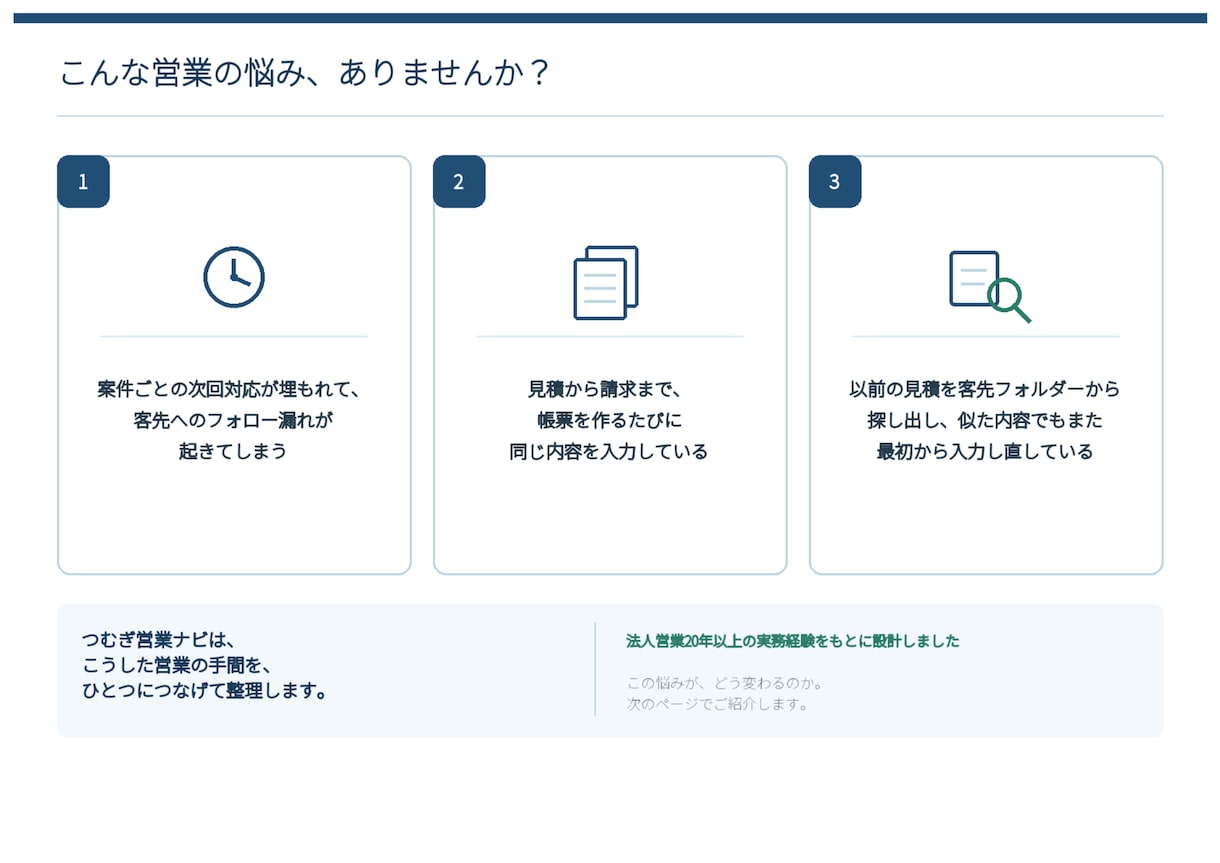Screen dimensions: 1220x863
Task: Click the number 3 badge
Action: (x=835, y=182)
